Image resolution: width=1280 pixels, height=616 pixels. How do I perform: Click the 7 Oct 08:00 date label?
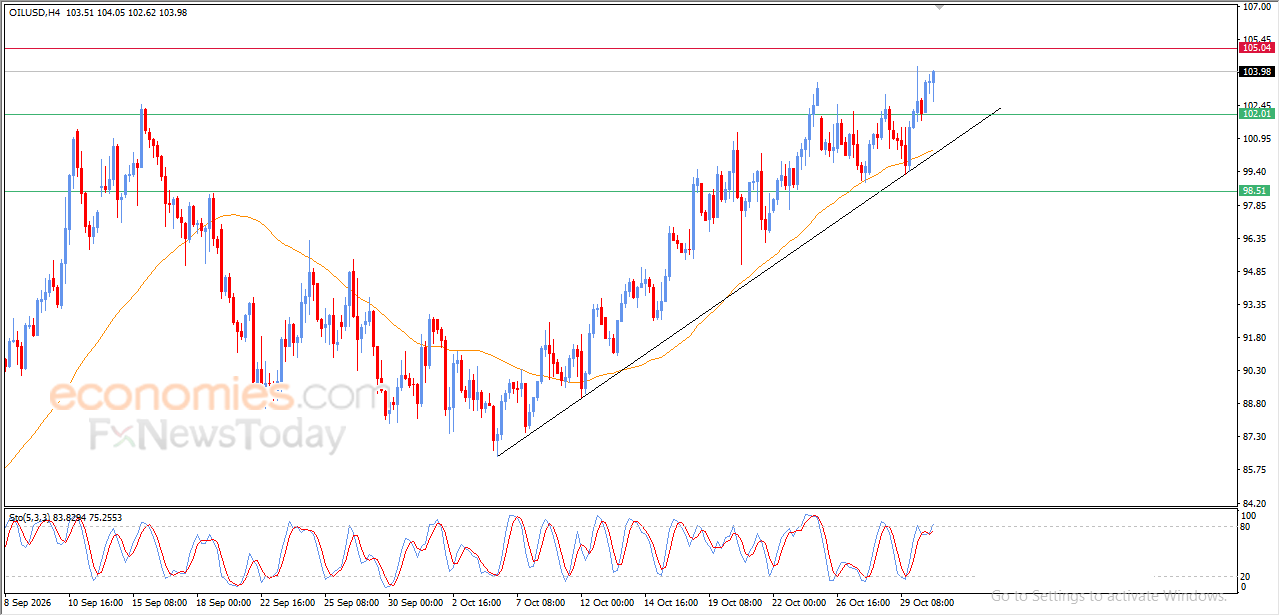[541, 603]
